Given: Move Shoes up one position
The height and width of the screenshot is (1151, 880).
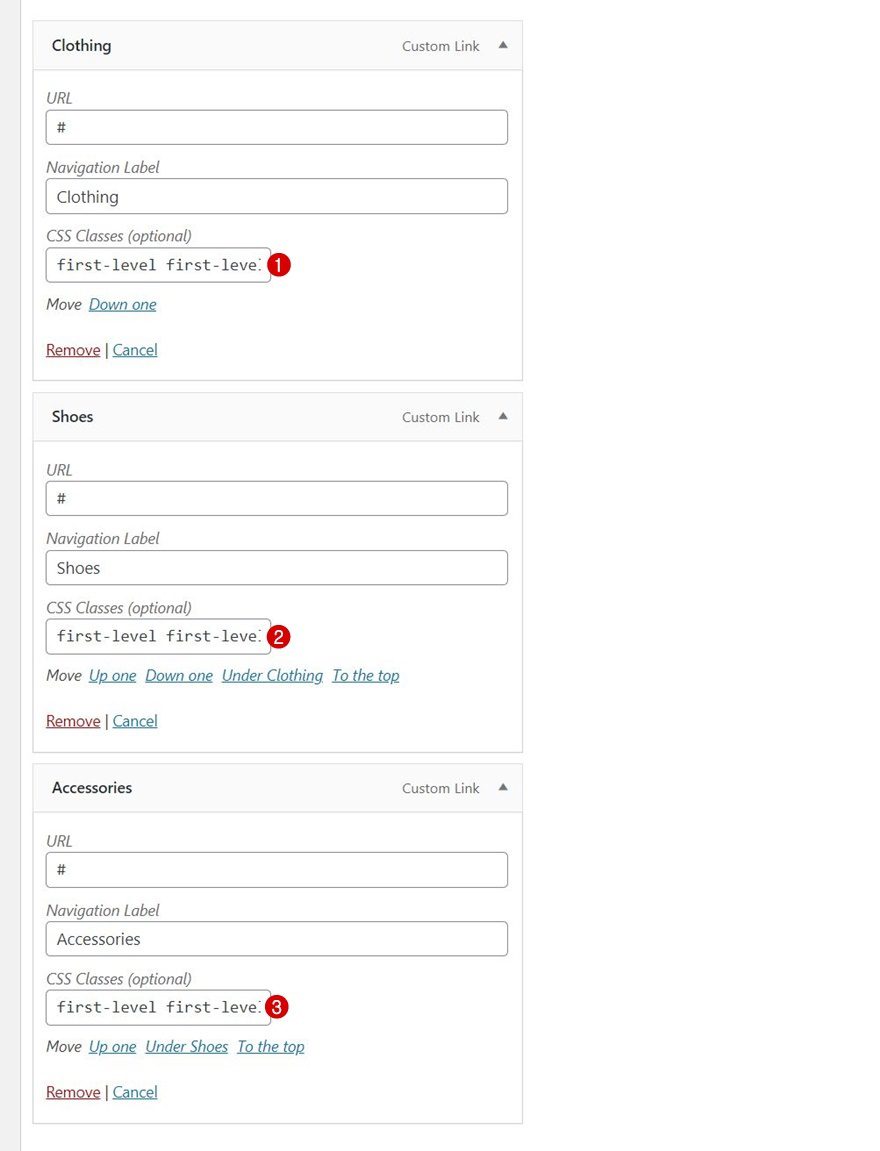Looking at the screenshot, I should click(x=112, y=675).
